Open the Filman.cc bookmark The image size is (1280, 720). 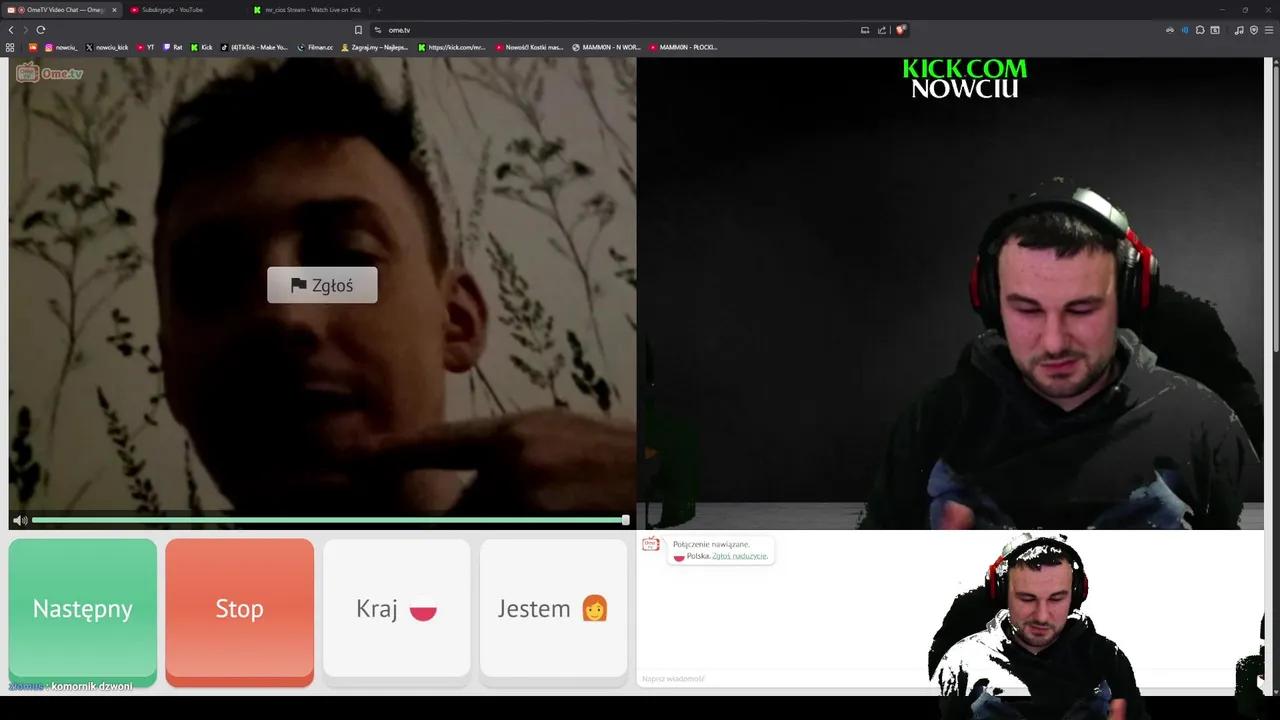point(316,47)
